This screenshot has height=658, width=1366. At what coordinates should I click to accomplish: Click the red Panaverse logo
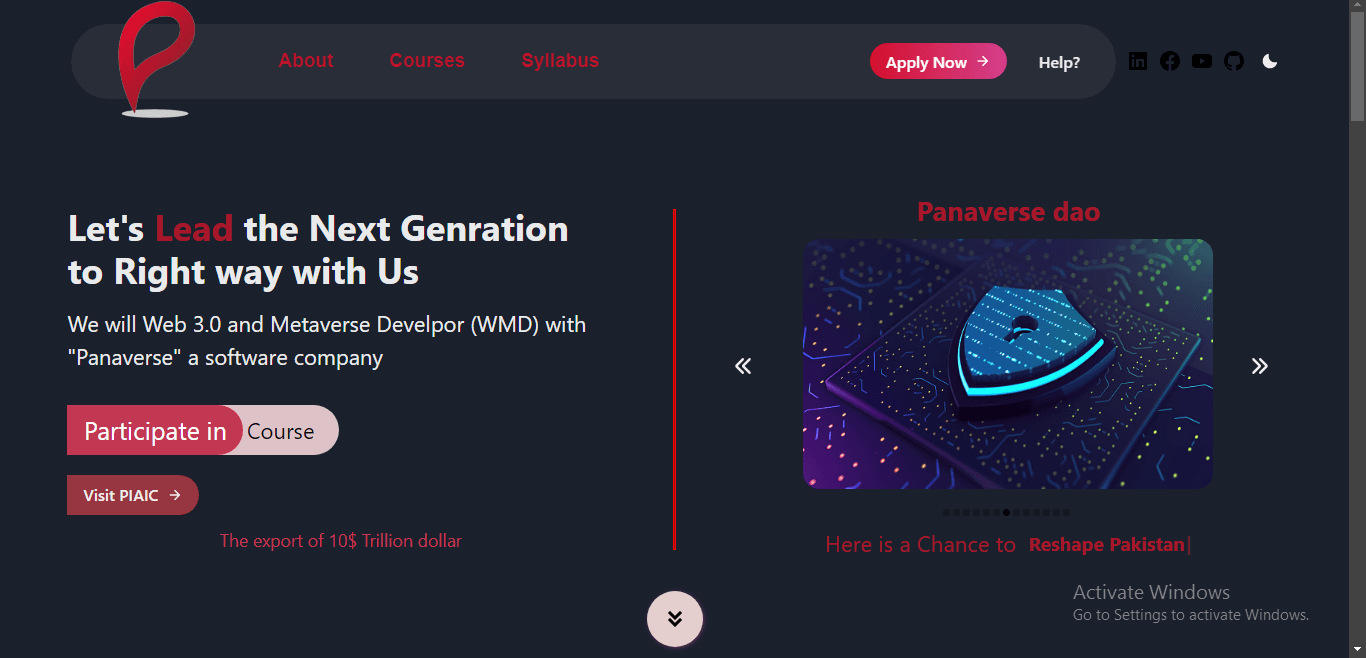pyautogui.click(x=155, y=59)
